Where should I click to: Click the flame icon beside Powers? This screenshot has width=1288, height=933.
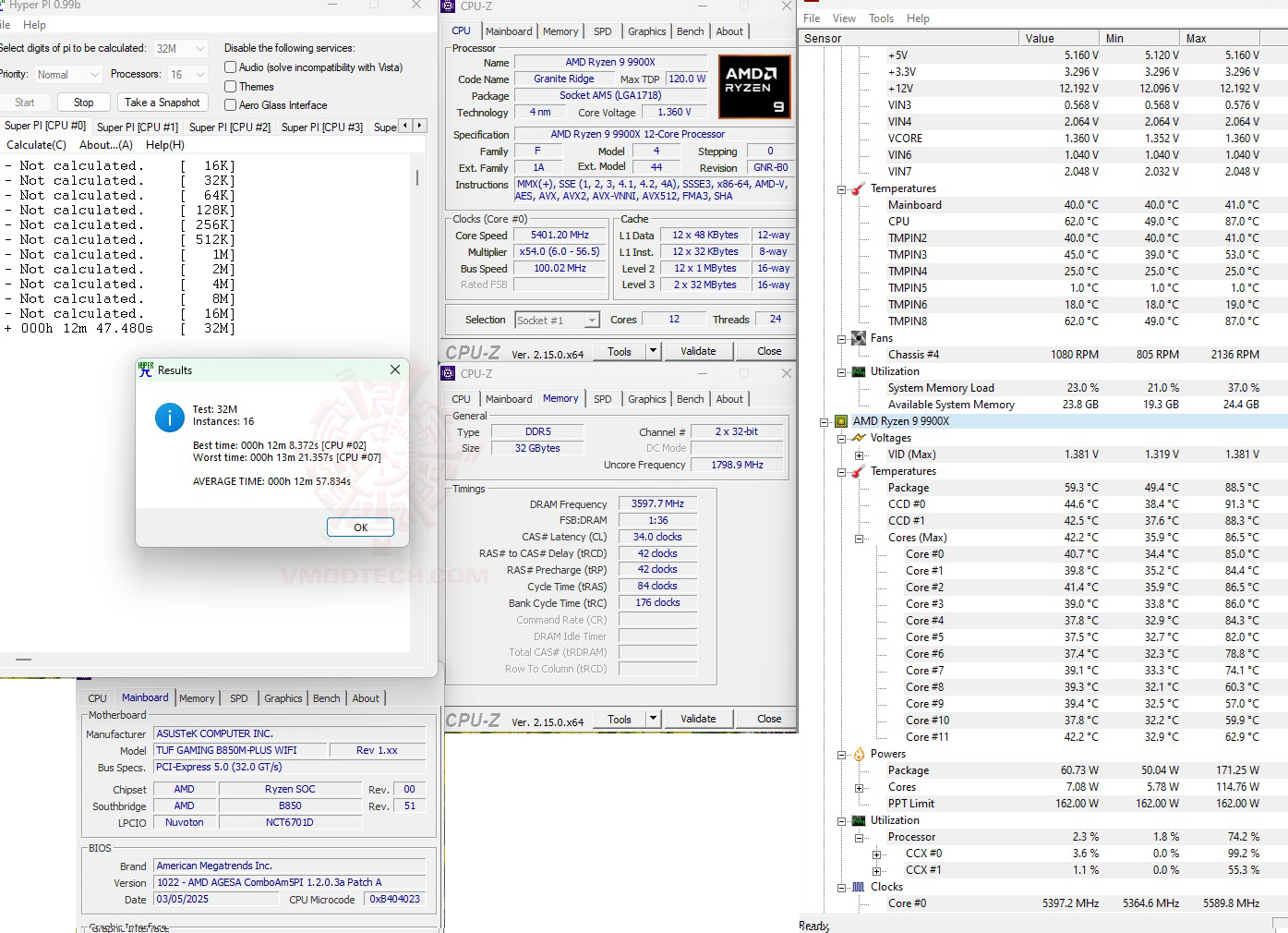[x=858, y=754]
